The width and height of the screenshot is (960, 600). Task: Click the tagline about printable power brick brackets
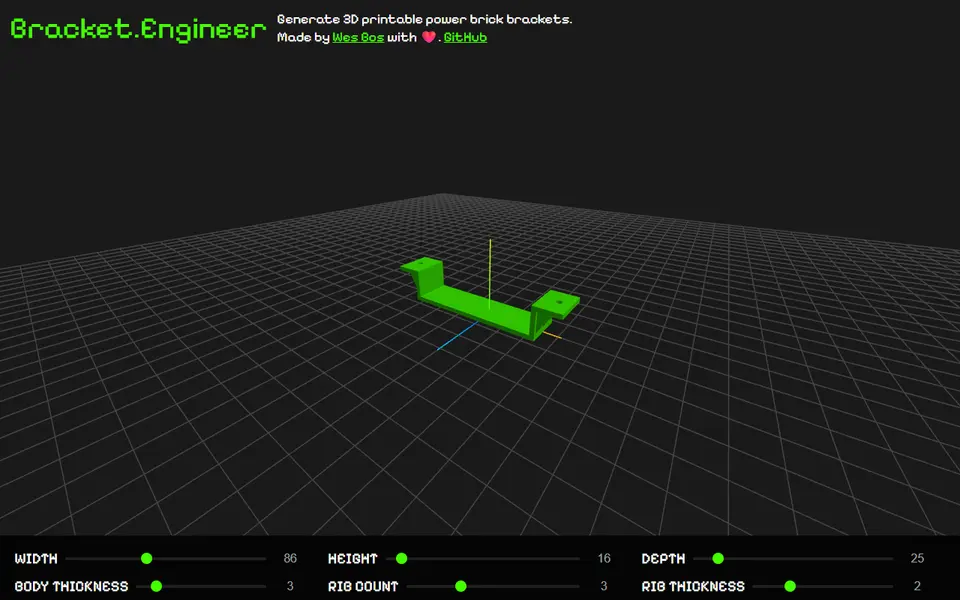tap(425, 20)
